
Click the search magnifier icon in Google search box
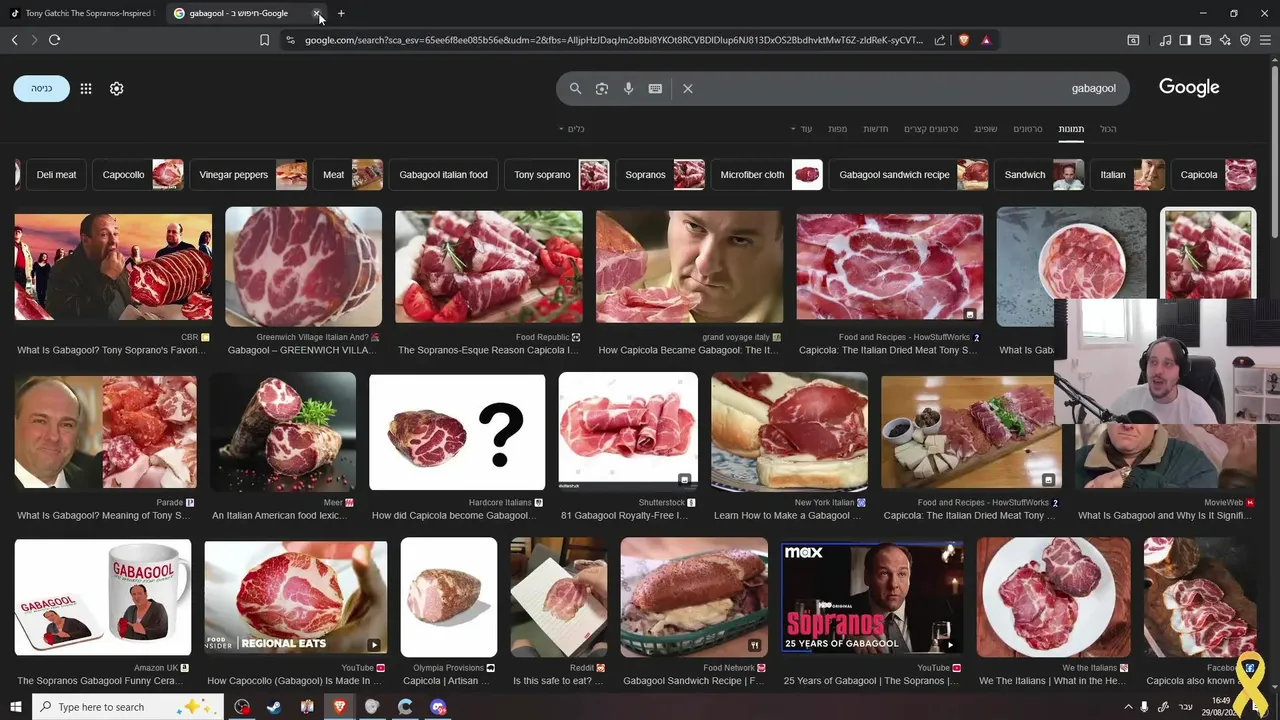575,88
